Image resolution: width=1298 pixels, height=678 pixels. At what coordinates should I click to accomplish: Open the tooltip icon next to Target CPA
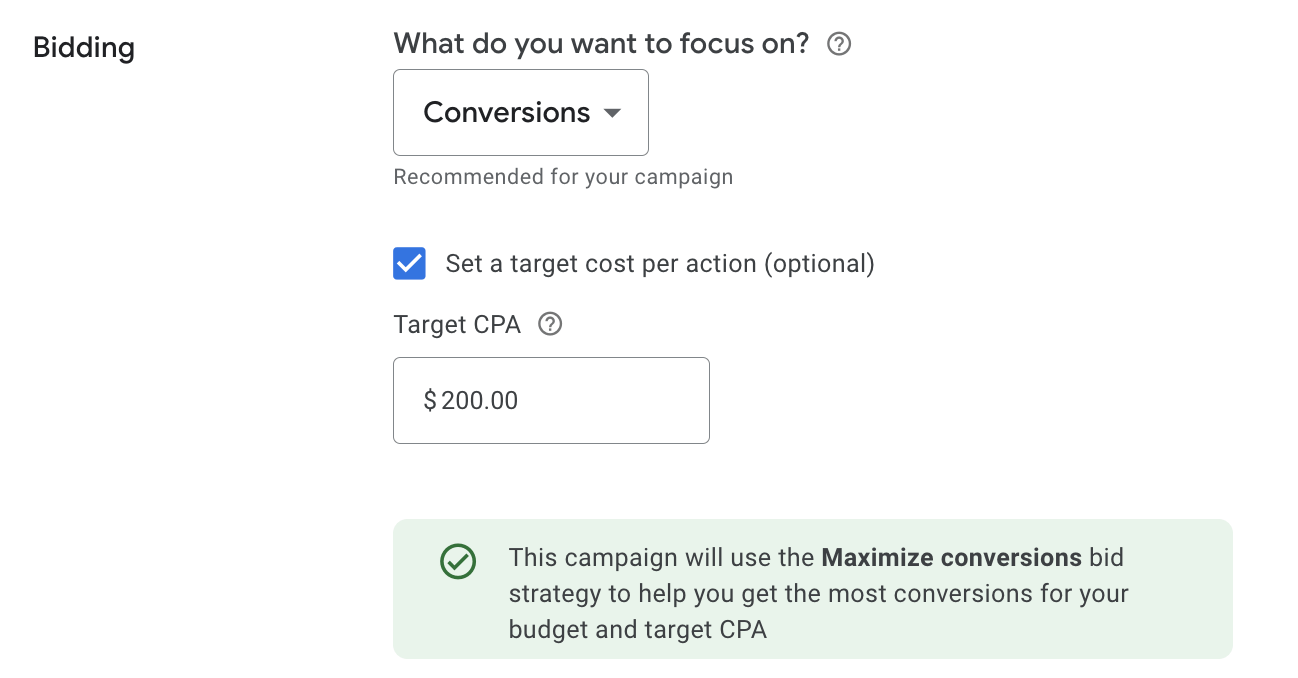coord(550,324)
